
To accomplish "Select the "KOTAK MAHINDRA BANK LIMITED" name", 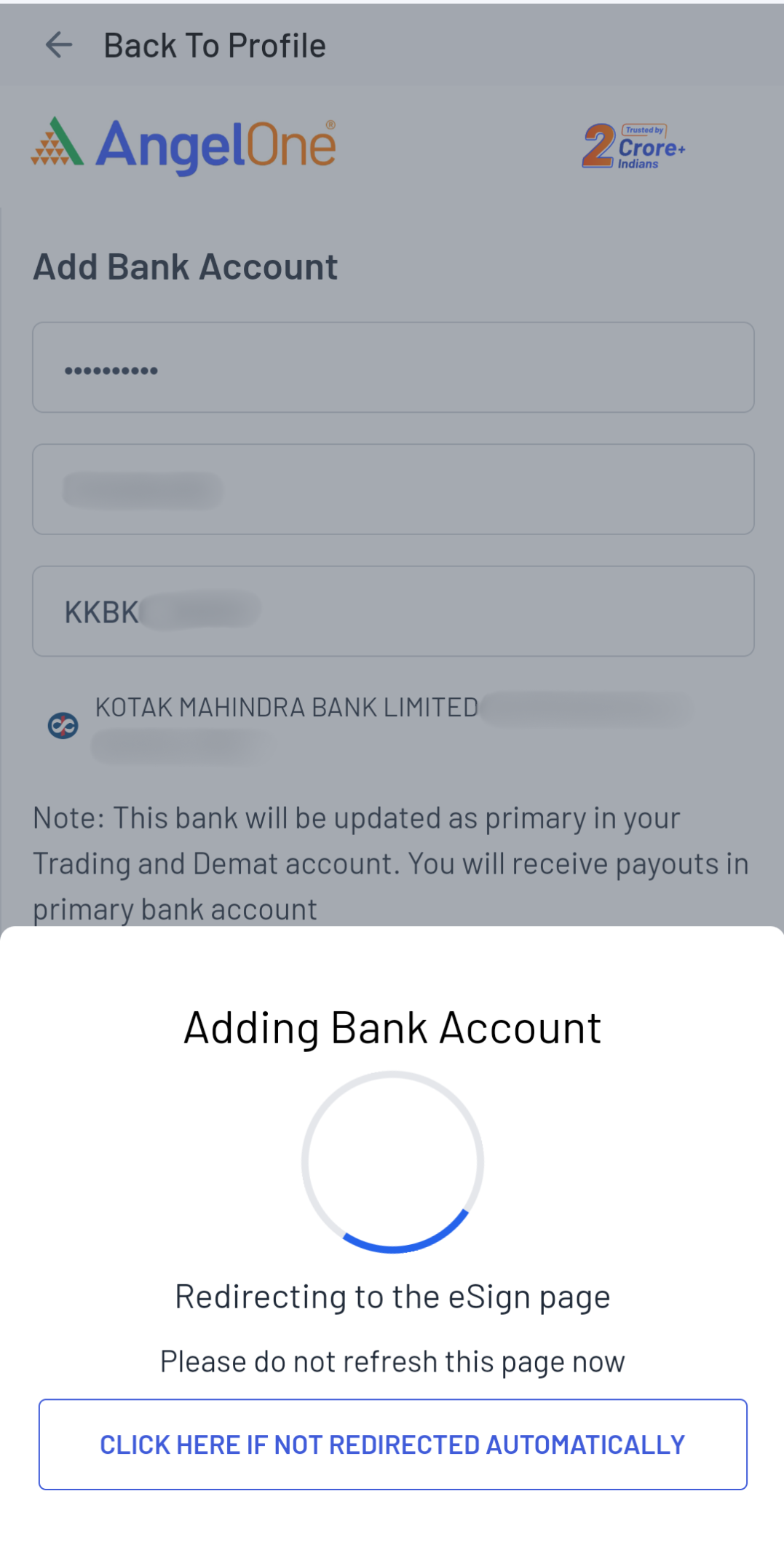I will click(x=287, y=708).
